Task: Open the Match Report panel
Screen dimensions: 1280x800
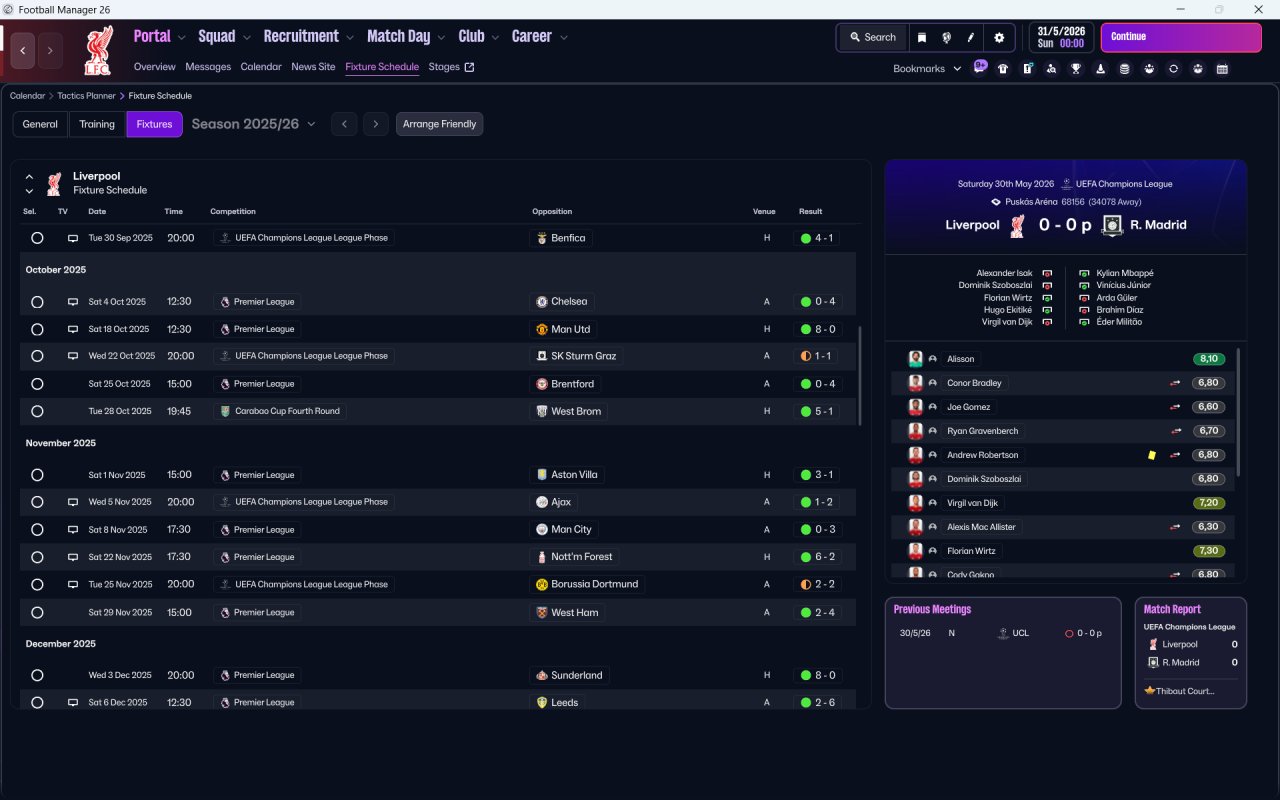Action: (1191, 653)
